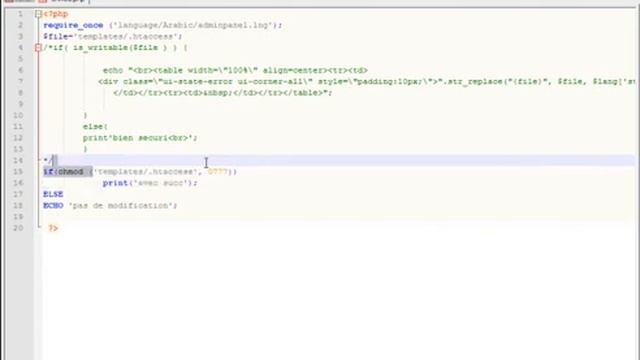
Task: Click the print('avec succ') statement
Action: coord(150,183)
